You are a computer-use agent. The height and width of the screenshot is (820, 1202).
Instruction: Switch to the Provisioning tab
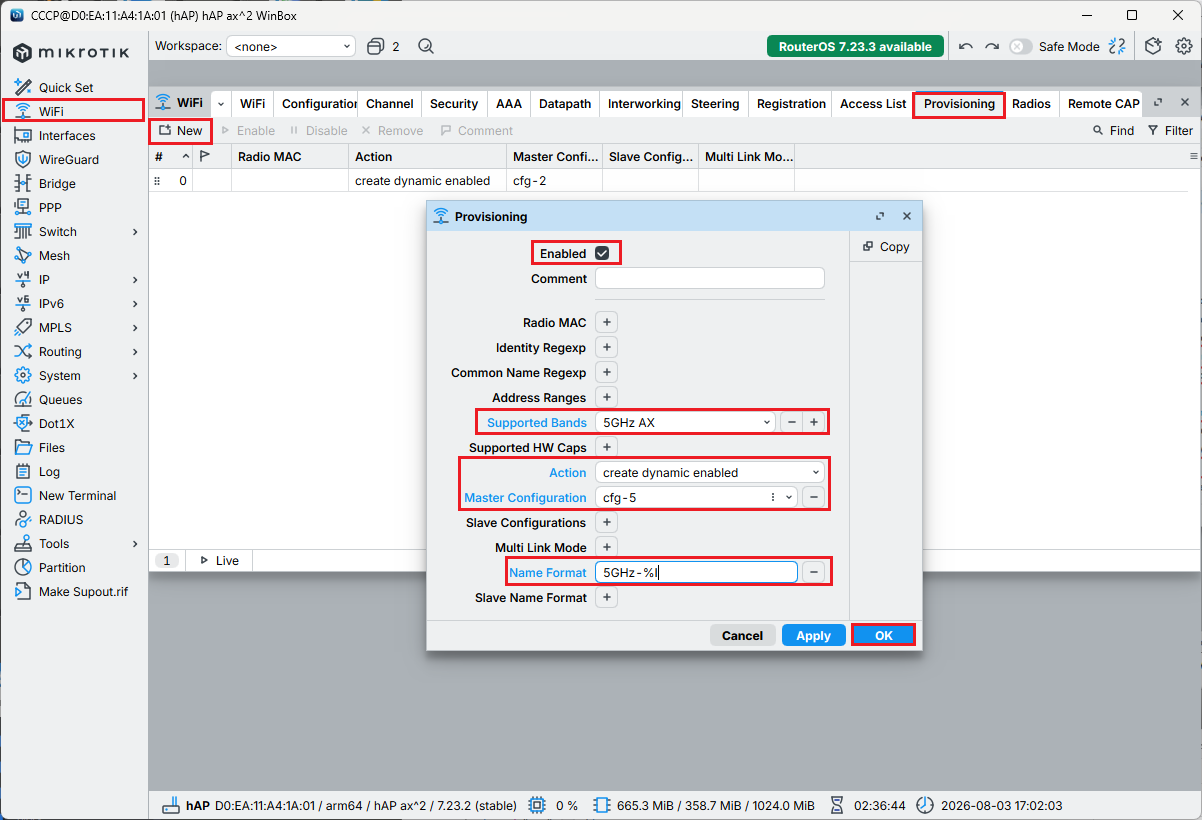tap(959, 103)
